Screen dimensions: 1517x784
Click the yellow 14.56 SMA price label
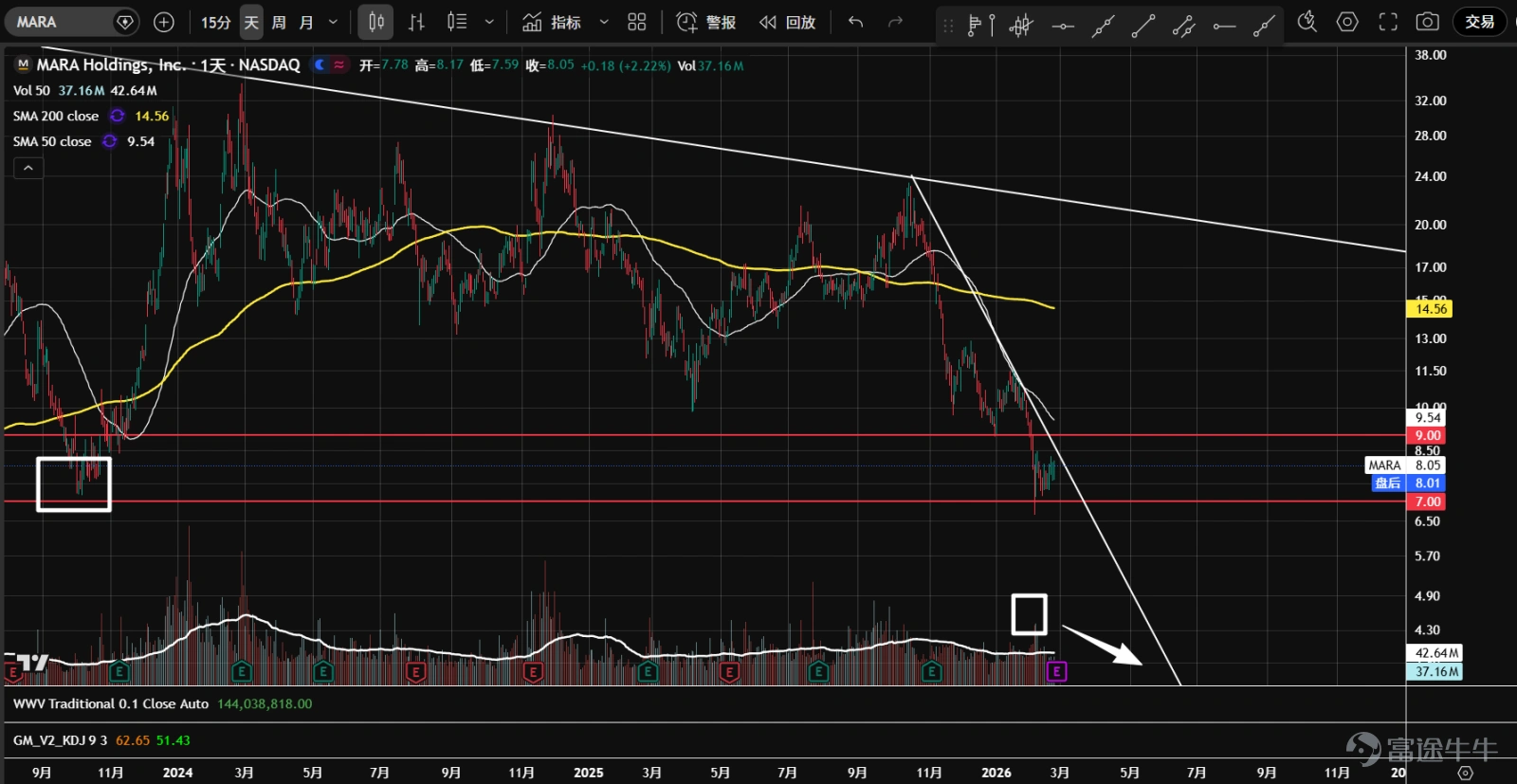[x=1430, y=309]
